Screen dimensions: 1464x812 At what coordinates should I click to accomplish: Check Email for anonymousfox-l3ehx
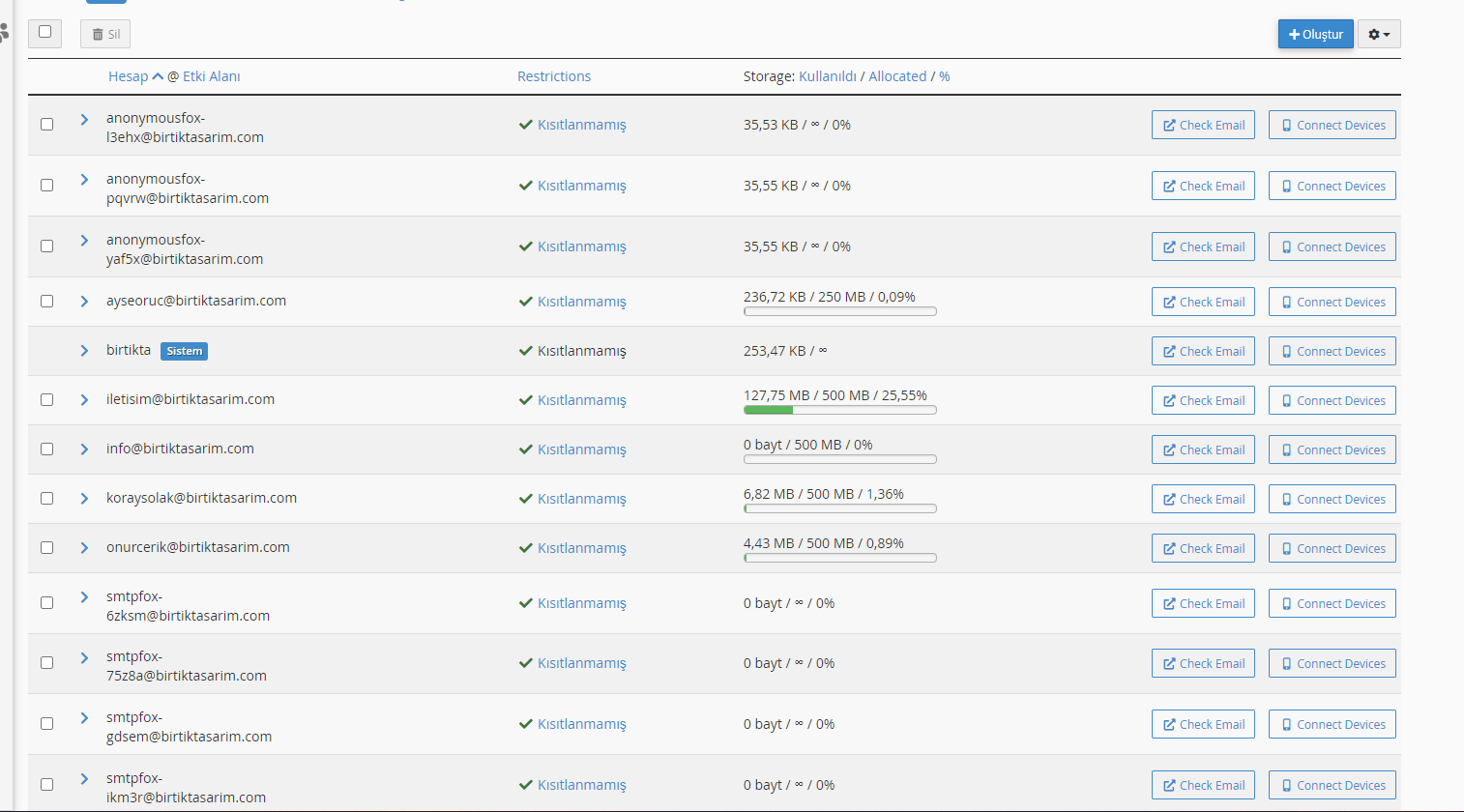(x=1203, y=125)
